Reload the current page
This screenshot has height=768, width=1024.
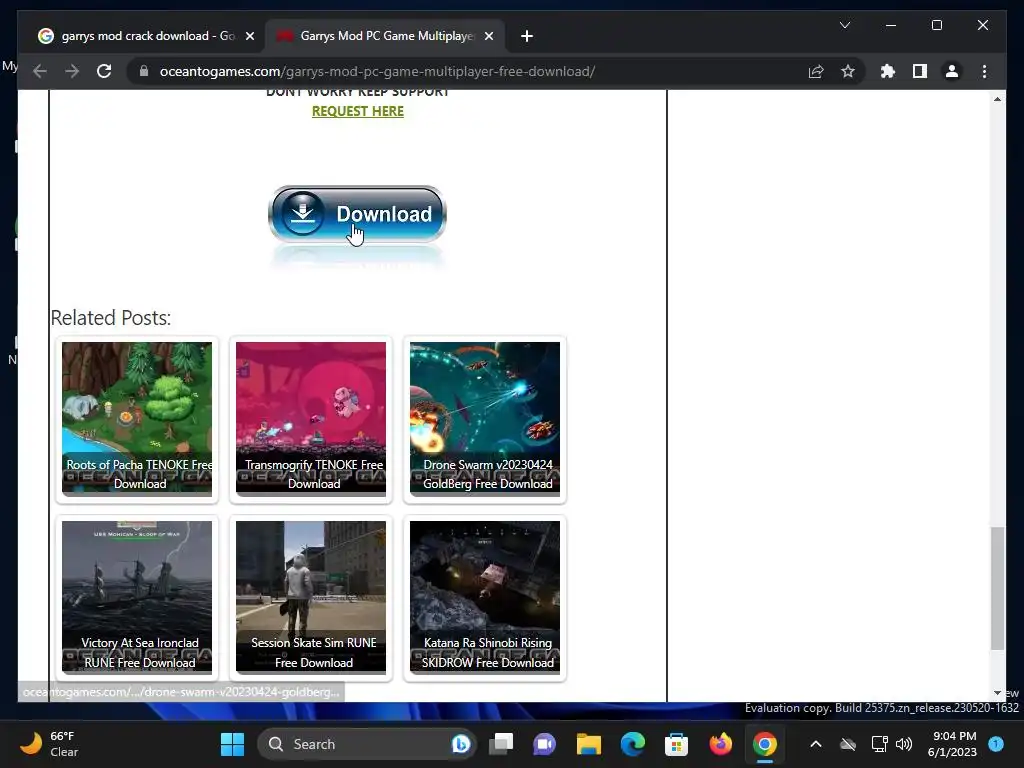point(104,71)
